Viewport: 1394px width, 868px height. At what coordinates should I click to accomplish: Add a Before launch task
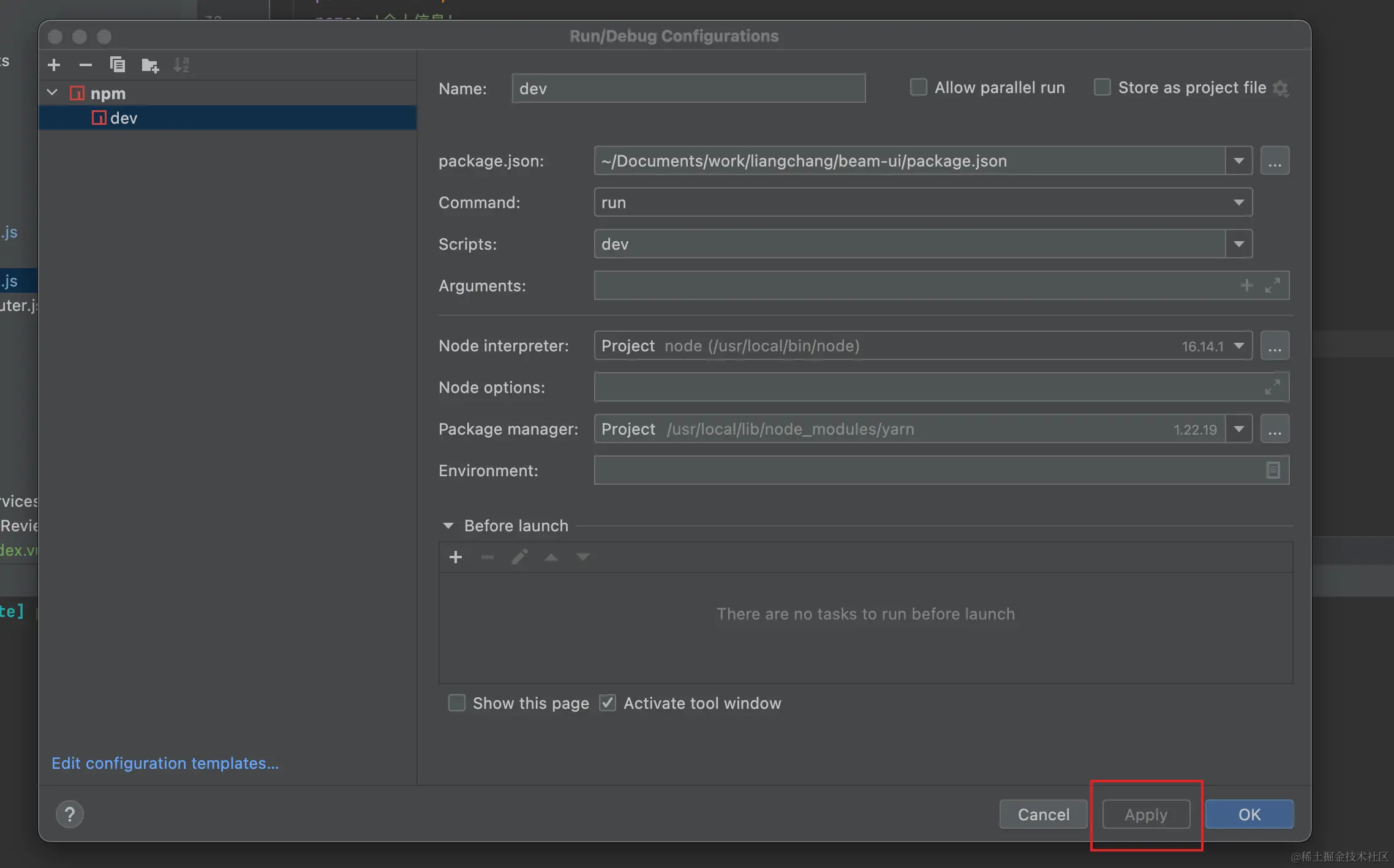[x=455, y=557]
